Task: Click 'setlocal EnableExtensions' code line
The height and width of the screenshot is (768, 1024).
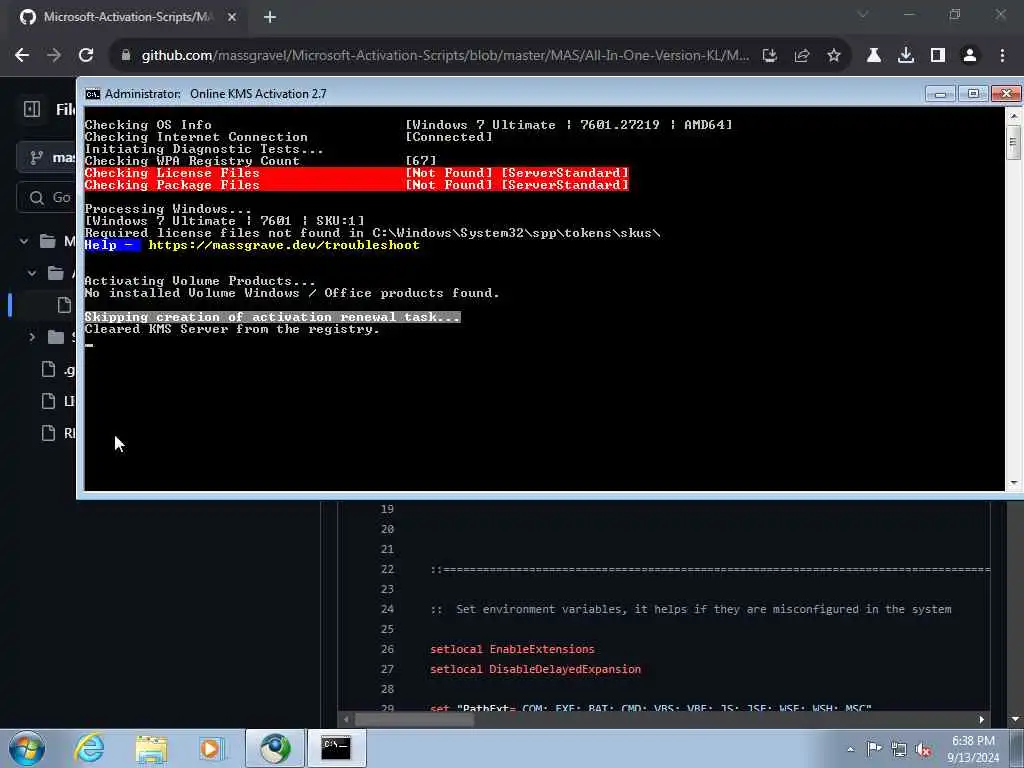Action: click(513, 649)
